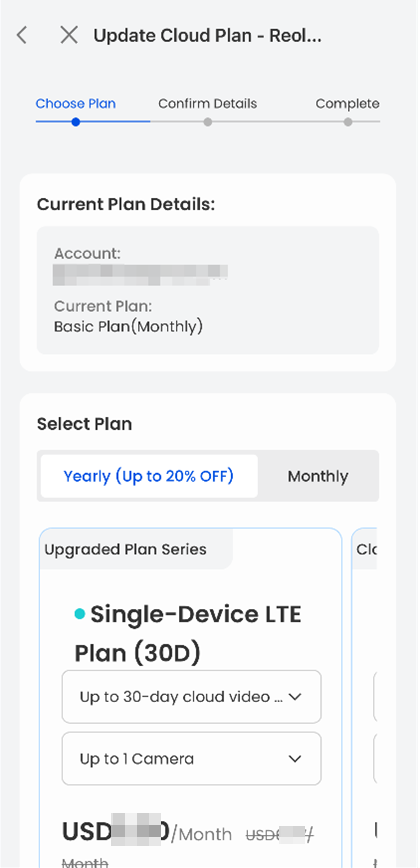Image resolution: width=420 pixels, height=868 pixels.
Task: Click the chevron on the cloud video dropdown
Action: (x=295, y=697)
